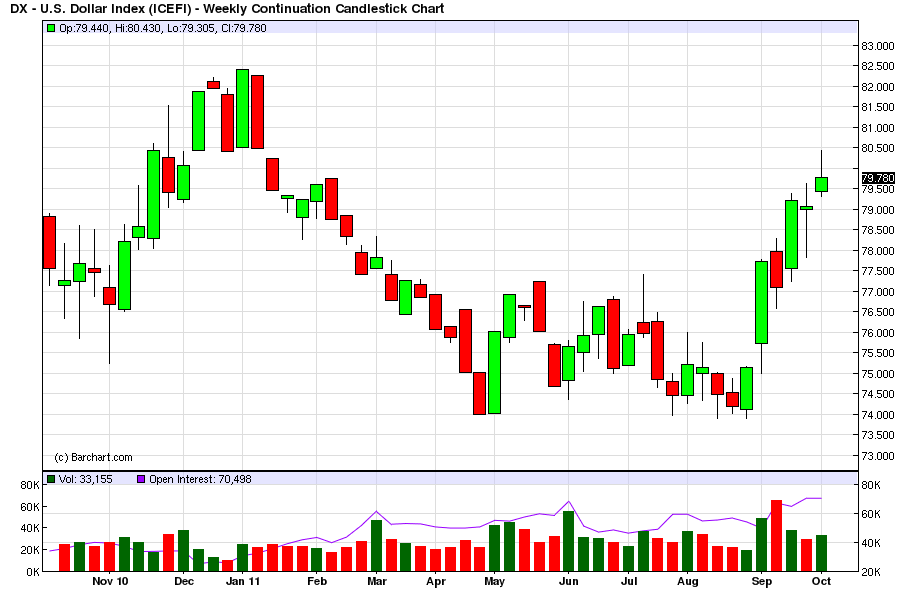Click the left volume axis '60K' label
The height and width of the screenshot is (612, 900).
coord(30,507)
